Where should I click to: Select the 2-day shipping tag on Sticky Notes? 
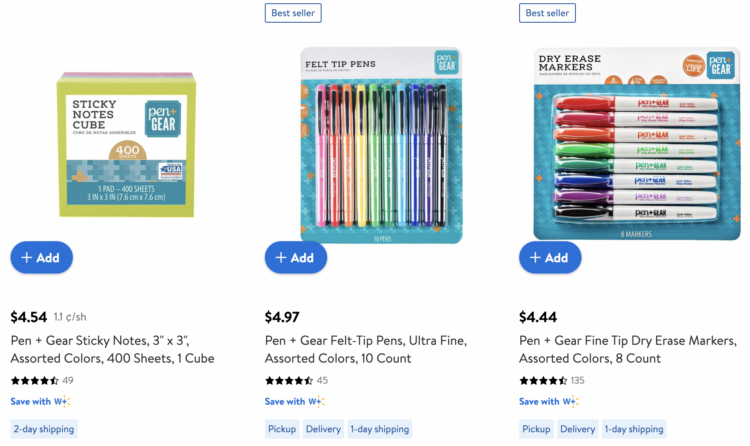coord(43,429)
